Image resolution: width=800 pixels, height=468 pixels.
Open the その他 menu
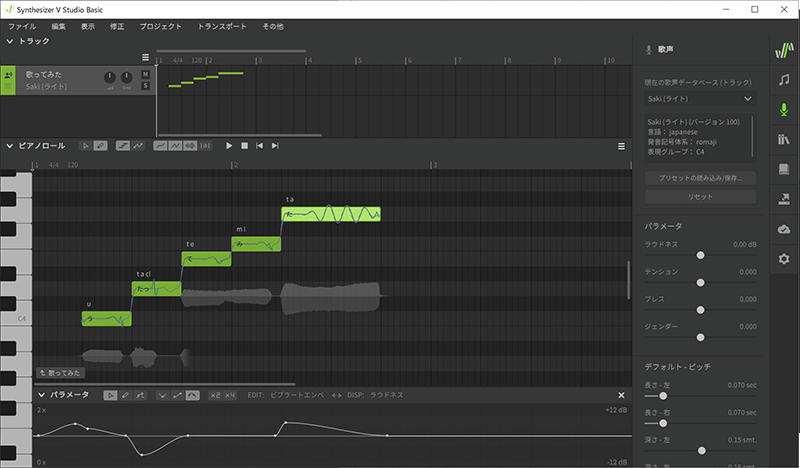click(x=273, y=27)
